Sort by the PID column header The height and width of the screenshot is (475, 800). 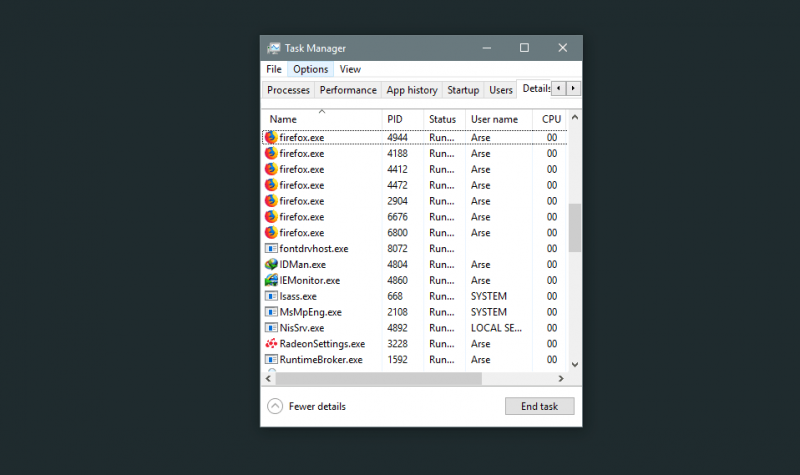[403, 119]
